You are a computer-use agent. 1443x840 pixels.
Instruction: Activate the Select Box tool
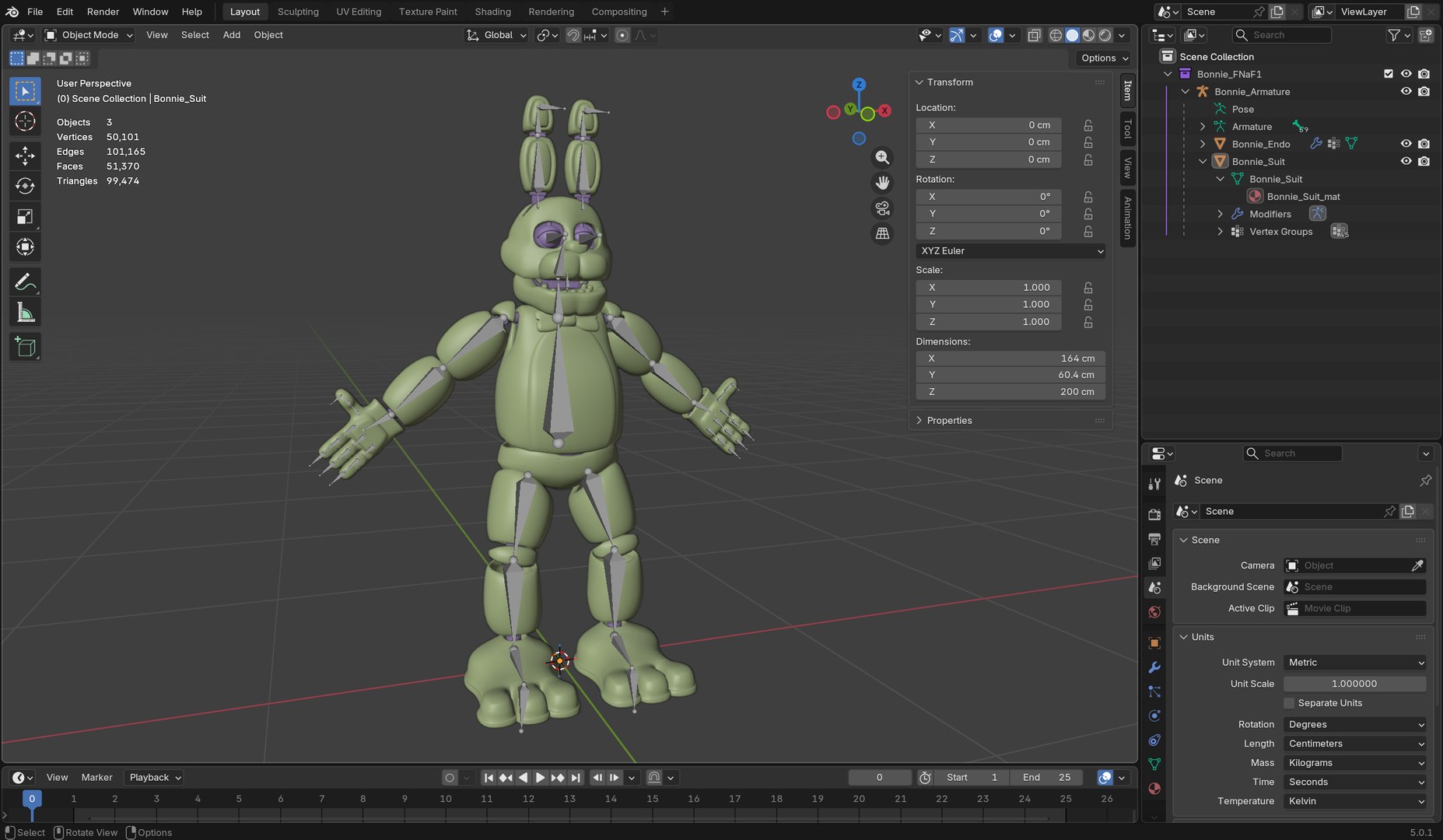coord(25,91)
